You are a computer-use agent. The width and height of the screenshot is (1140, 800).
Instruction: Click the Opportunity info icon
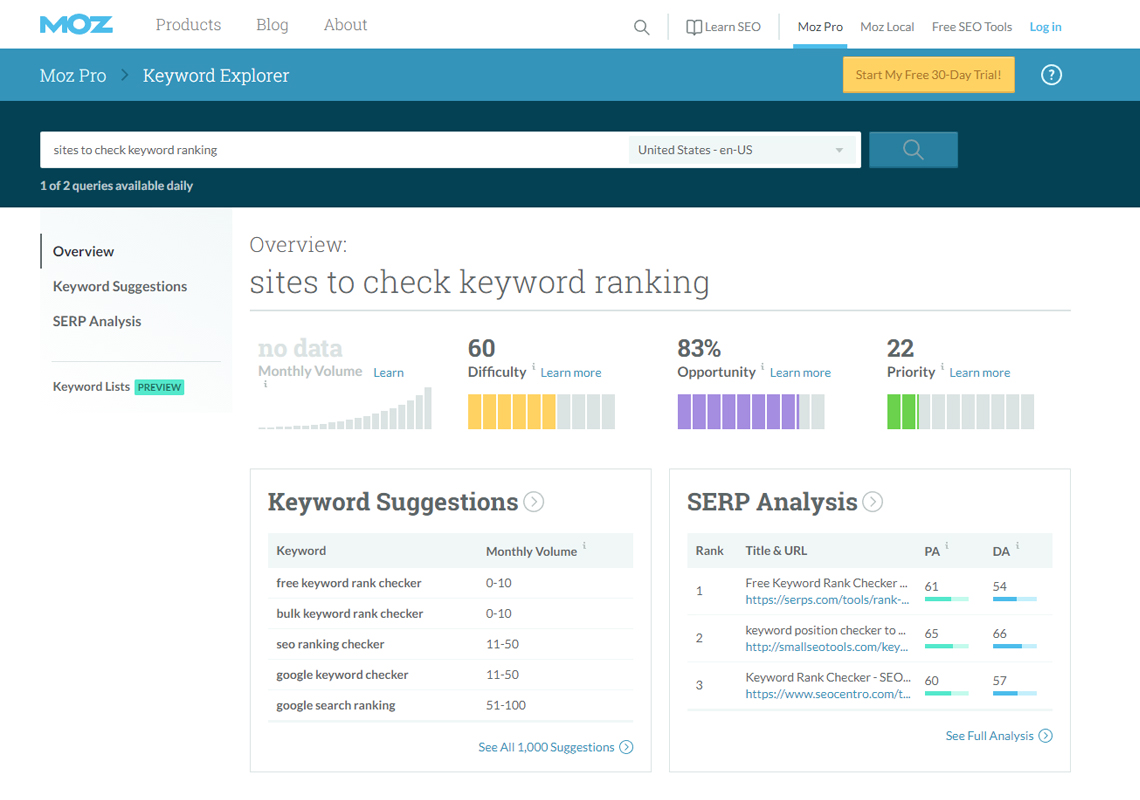(x=763, y=367)
